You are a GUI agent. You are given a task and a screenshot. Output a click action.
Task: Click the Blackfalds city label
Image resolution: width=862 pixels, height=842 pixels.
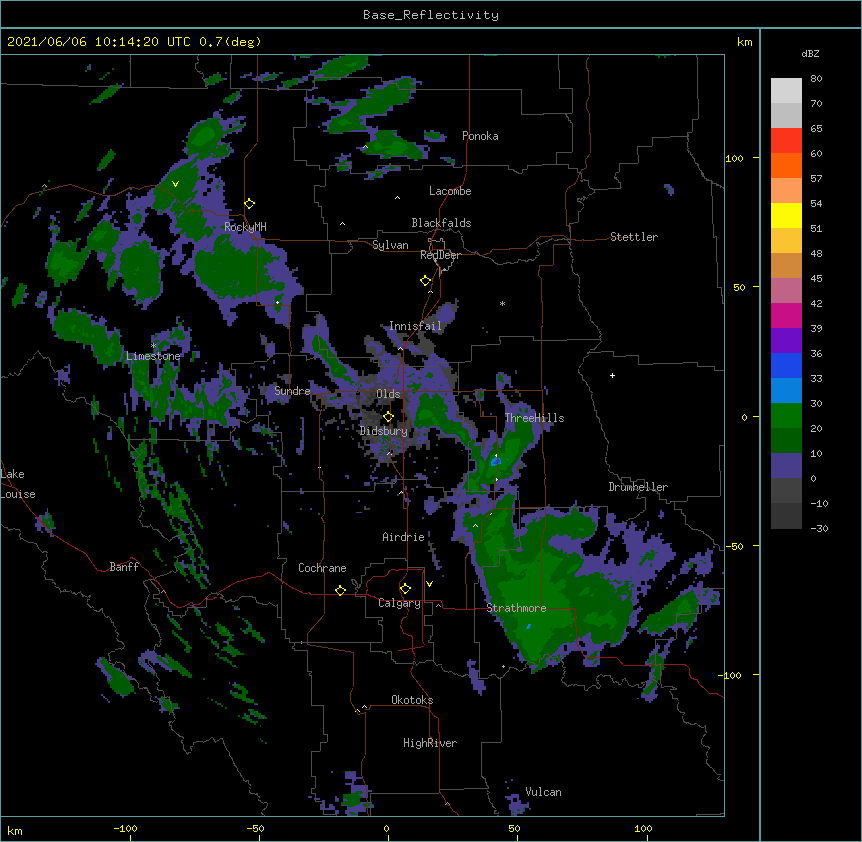(441, 223)
